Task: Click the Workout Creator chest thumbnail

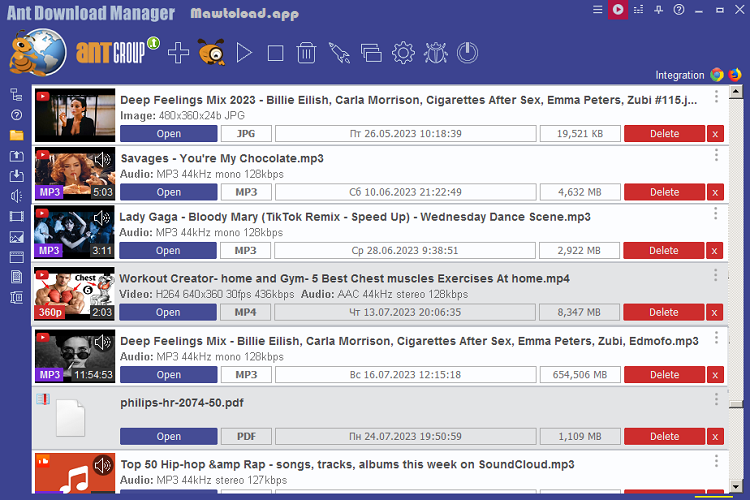Action: [74, 294]
